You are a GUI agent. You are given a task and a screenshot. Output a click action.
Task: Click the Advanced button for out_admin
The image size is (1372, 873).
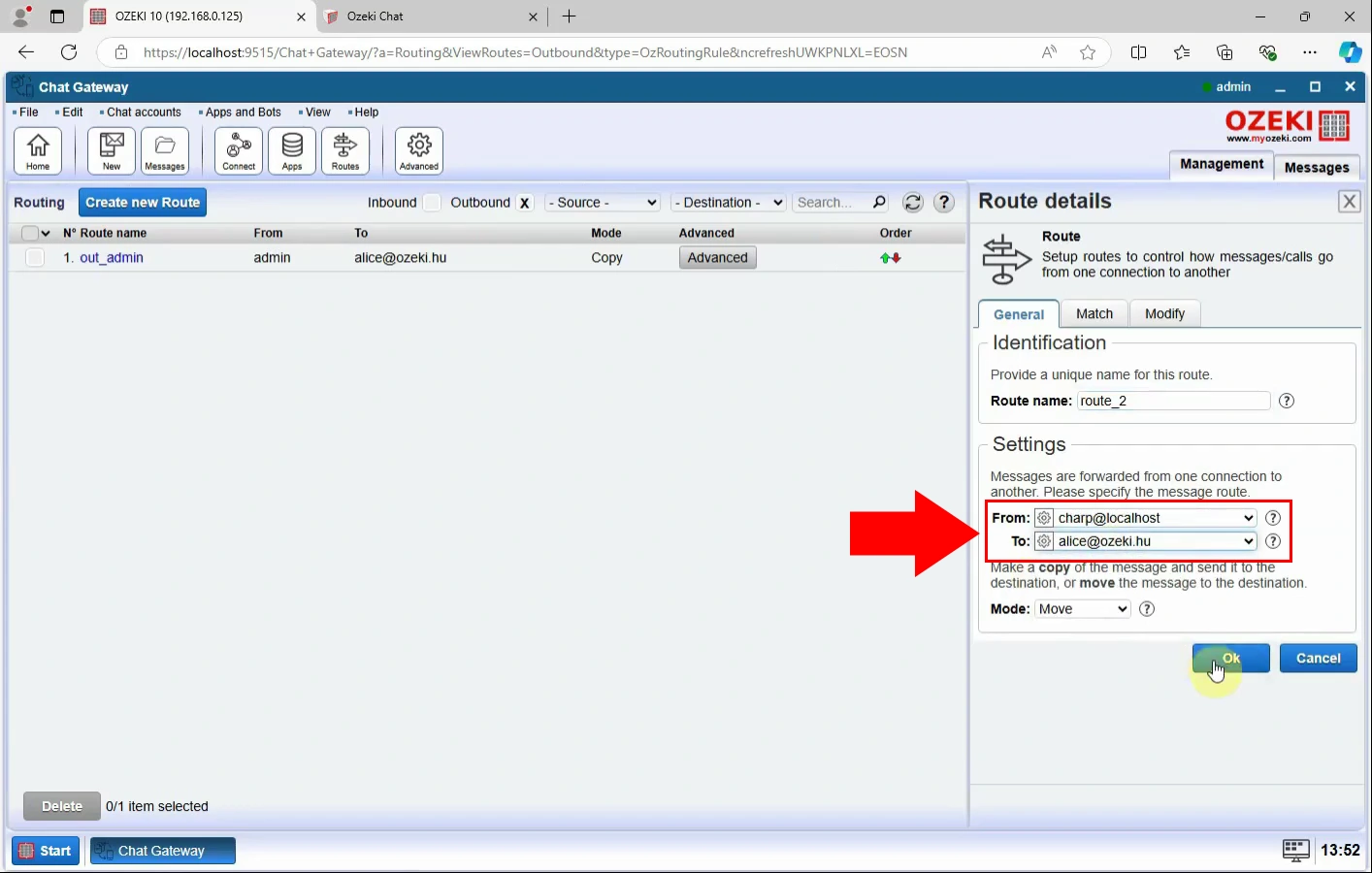click(x=717, y=258)
